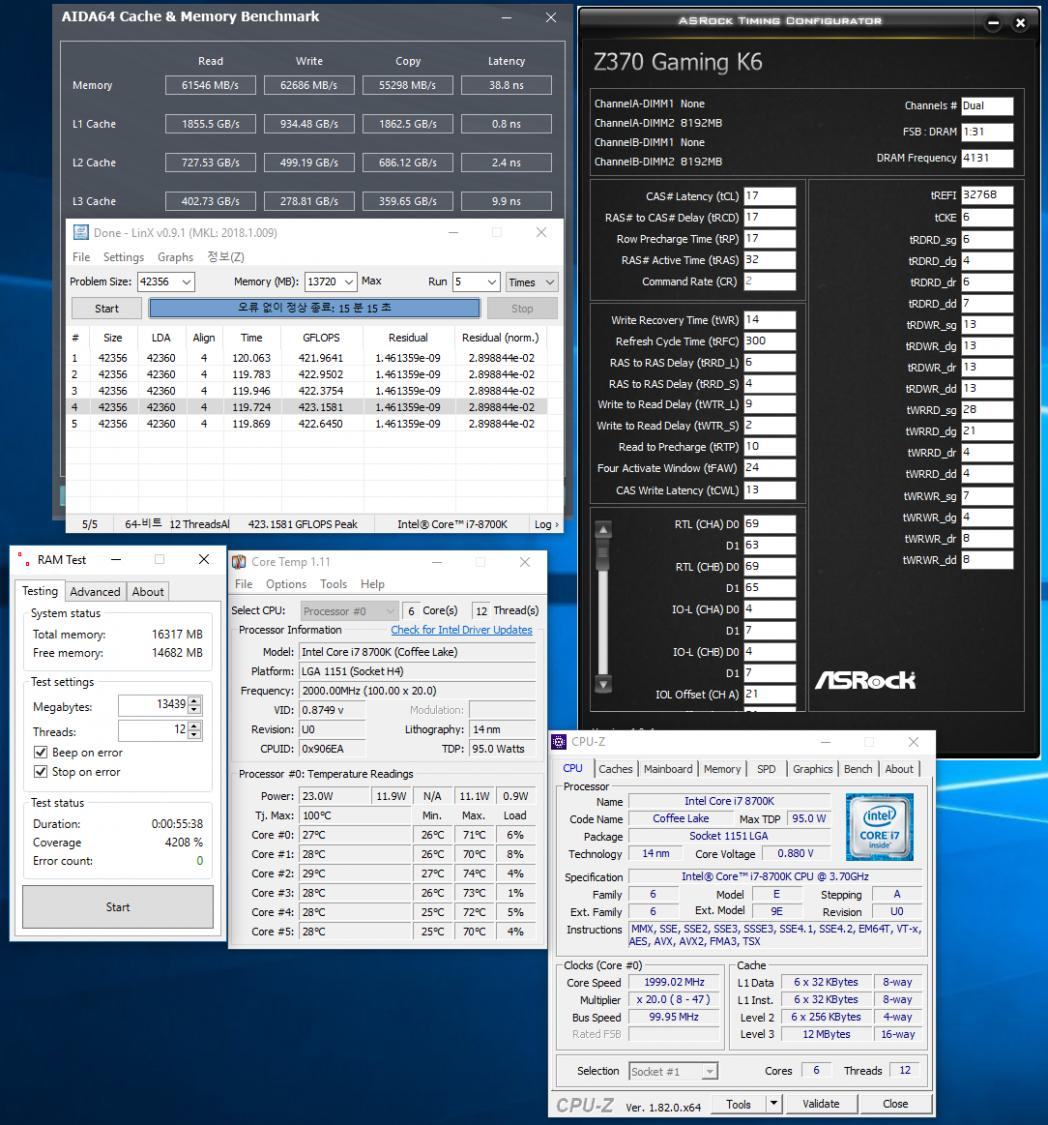This screenshot has height=1125, width=1048.
Task: Click Channels # field showing Dual
Action: tap(987, 105)
